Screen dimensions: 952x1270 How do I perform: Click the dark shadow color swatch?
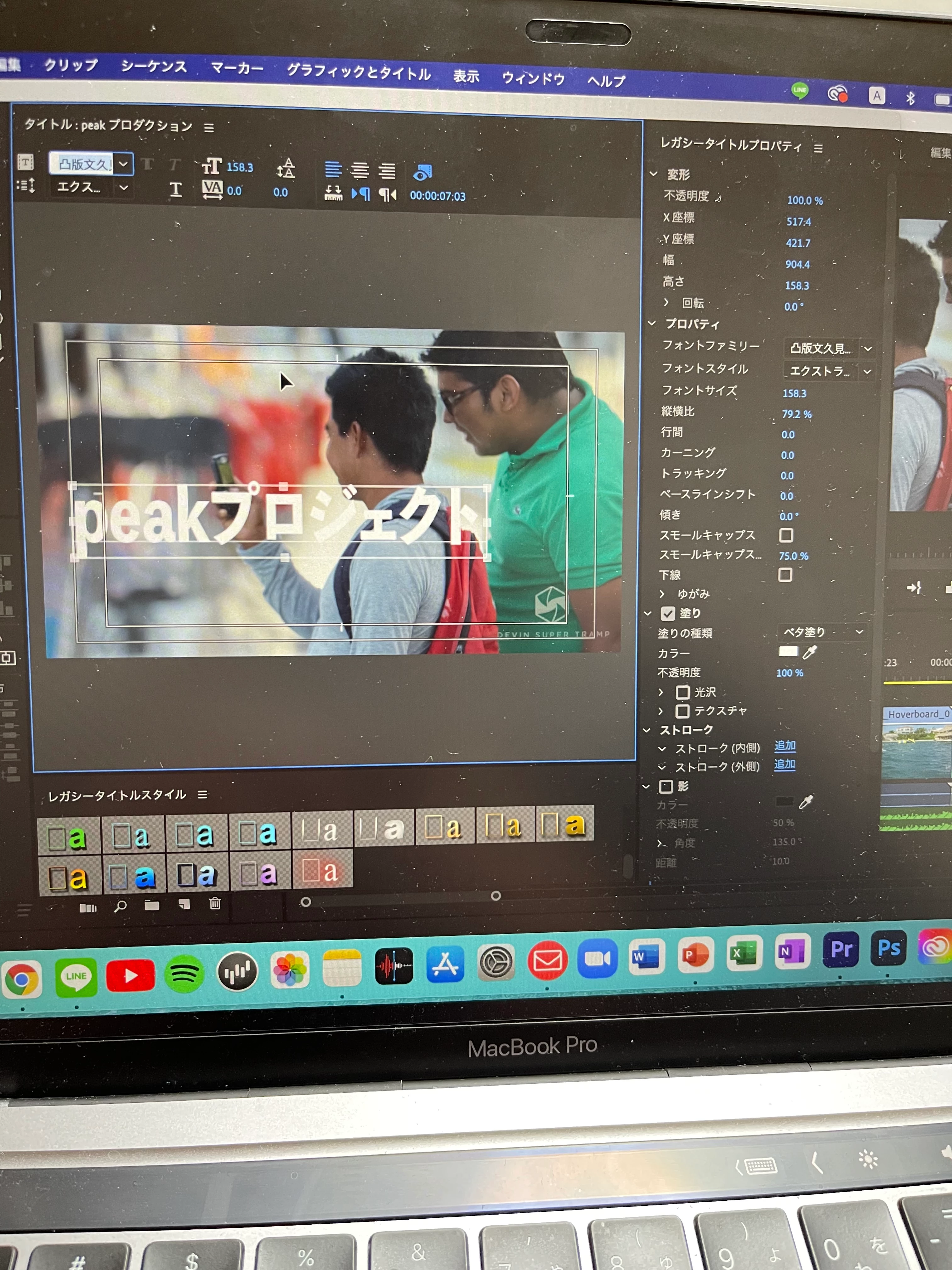[785, 802]
